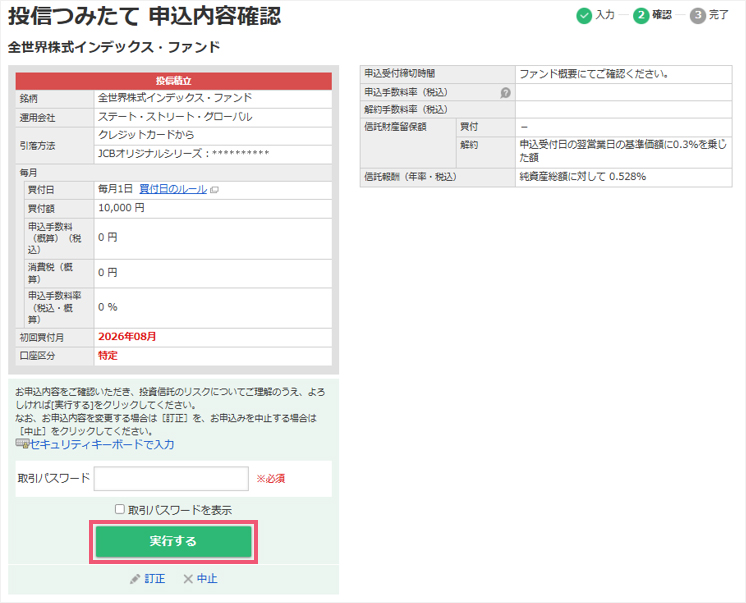Click the 全世界株式インデックス・ファンド table cell
This screenshot has height=603, width=746.
point(213,99)
